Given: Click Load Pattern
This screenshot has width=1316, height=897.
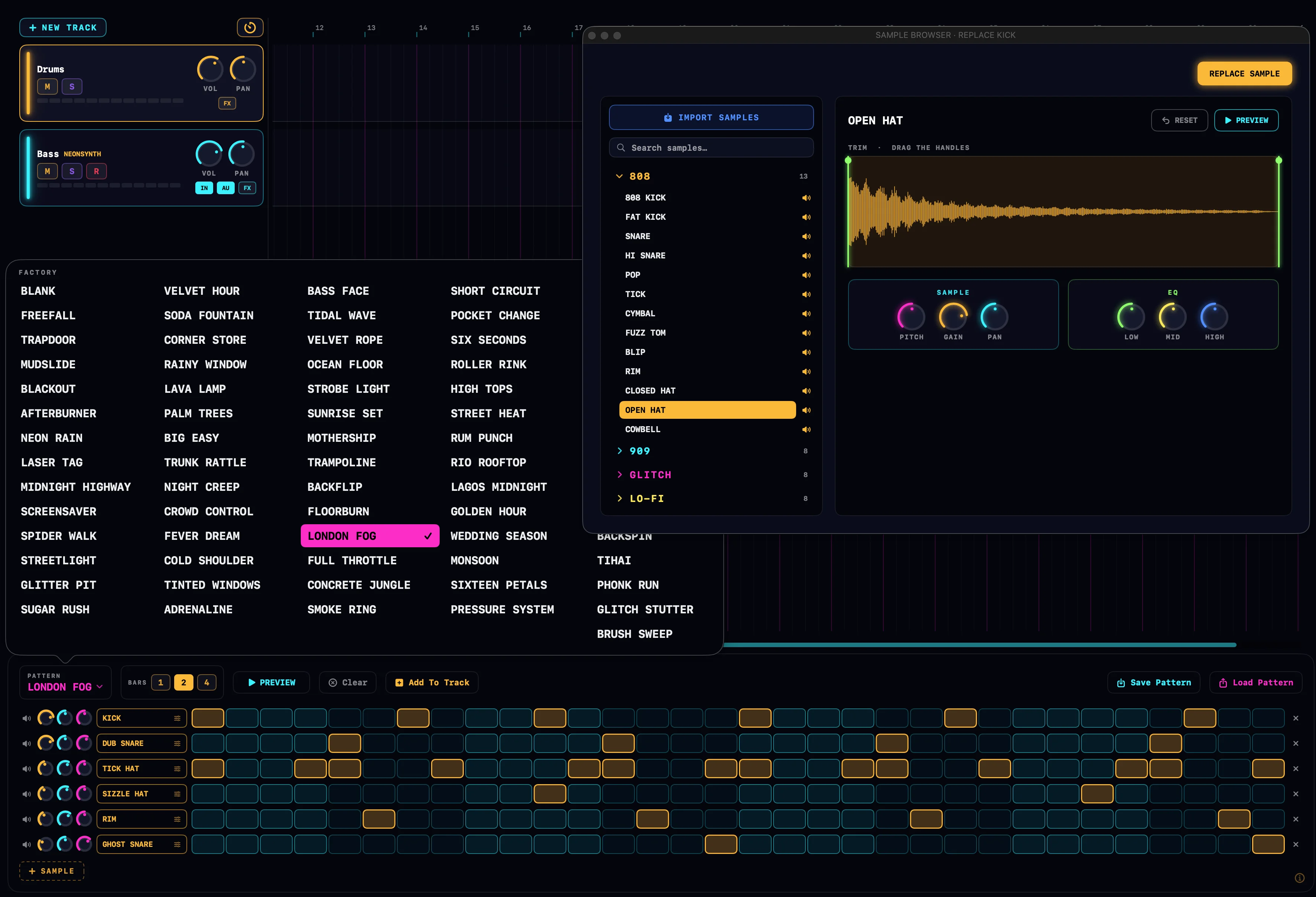Looking at the screenshot, I should point(1255,682).
